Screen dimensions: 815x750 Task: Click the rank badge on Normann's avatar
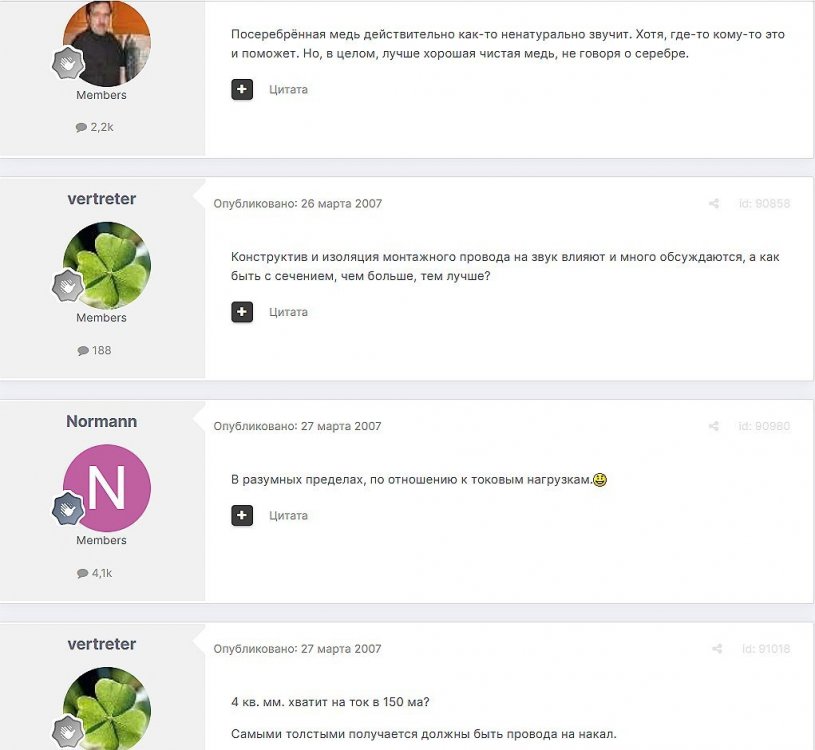point(68,508)
